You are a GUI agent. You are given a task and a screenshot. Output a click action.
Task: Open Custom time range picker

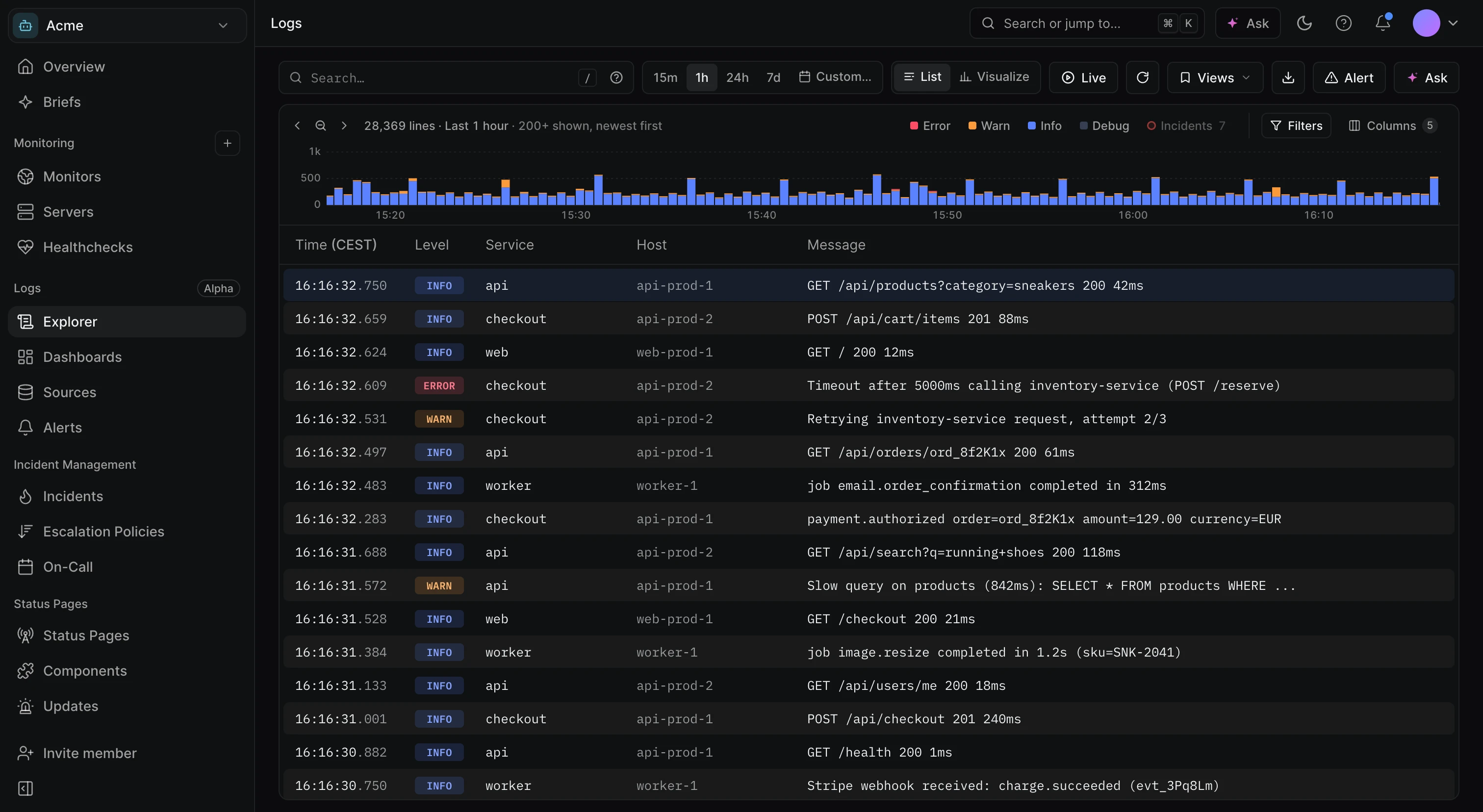click(835, 77)
